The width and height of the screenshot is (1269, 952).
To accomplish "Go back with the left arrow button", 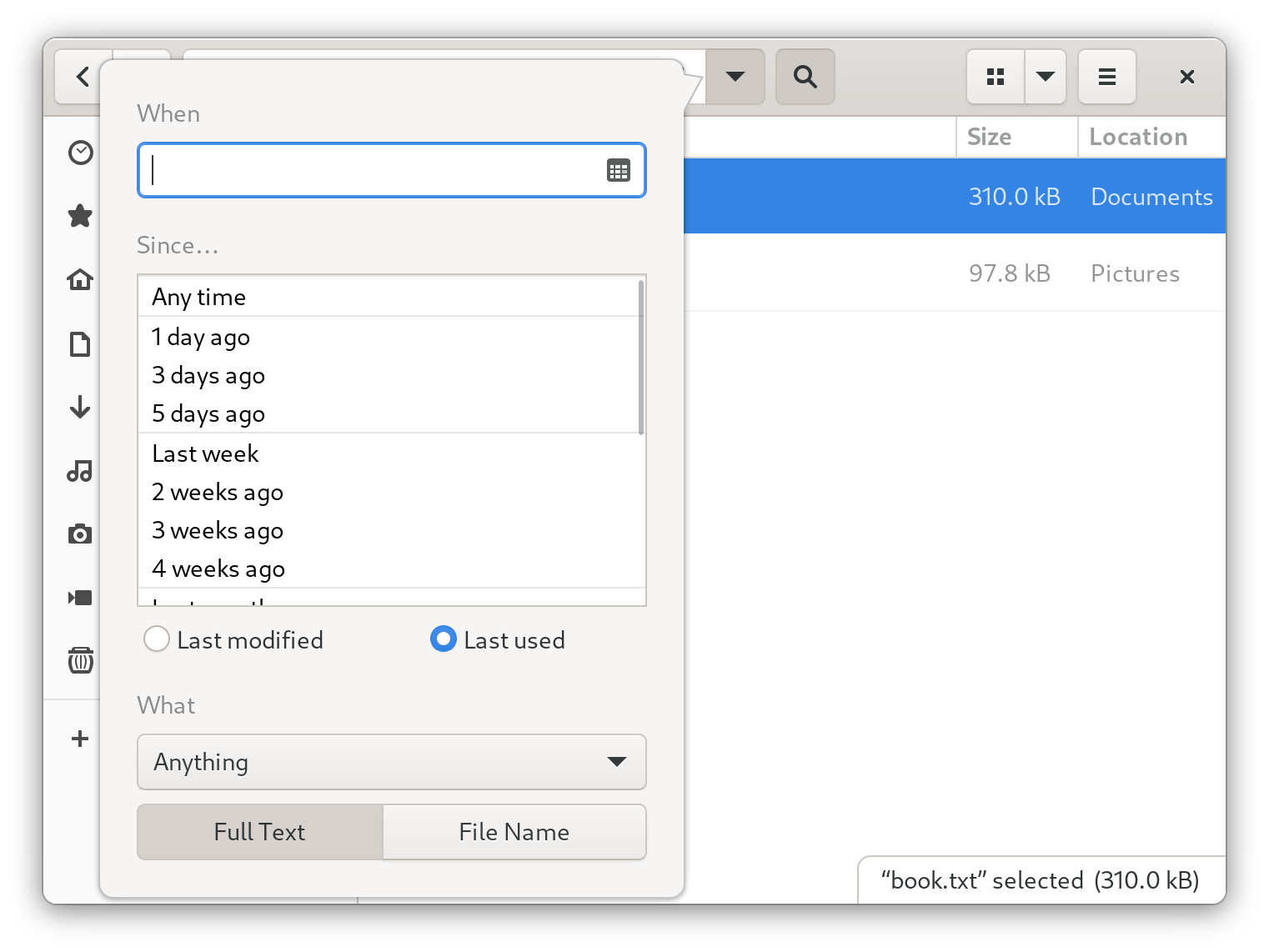I will point(82,77).
